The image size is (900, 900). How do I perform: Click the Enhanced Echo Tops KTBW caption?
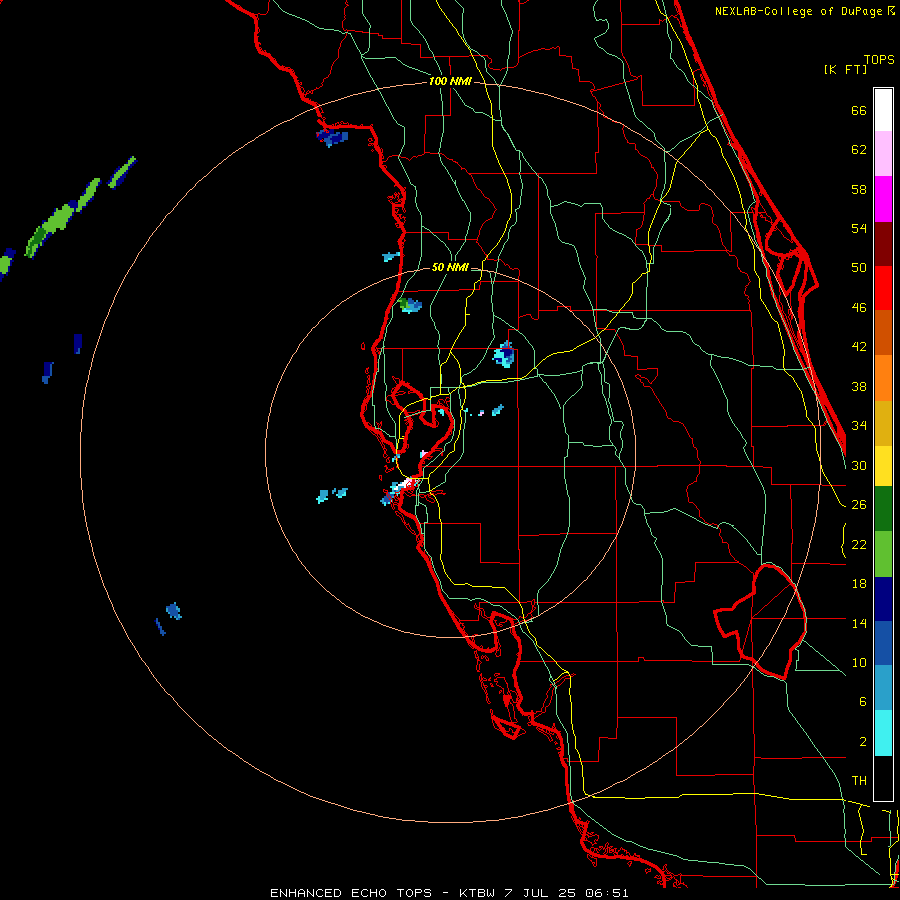(449, 893)
